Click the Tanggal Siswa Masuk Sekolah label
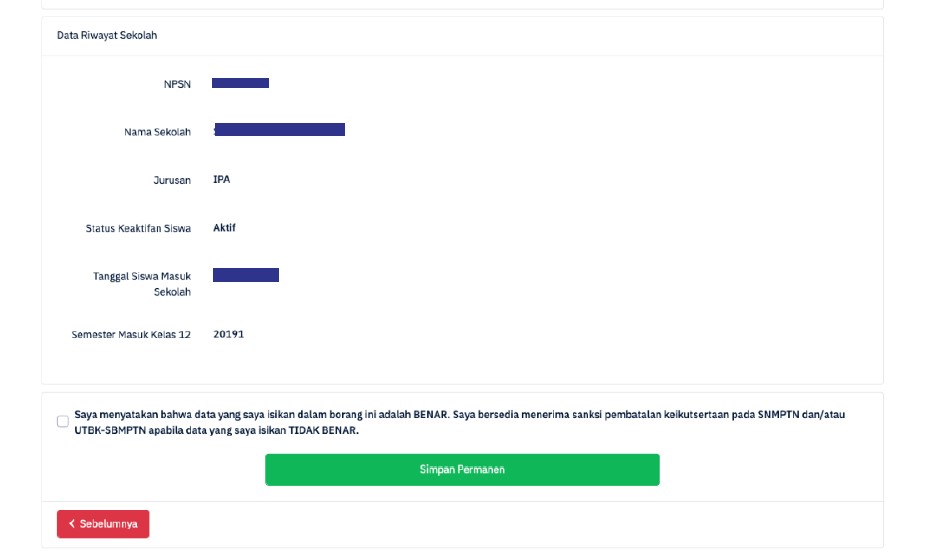This screenshot has height=558, width=952. click(142, 284)
